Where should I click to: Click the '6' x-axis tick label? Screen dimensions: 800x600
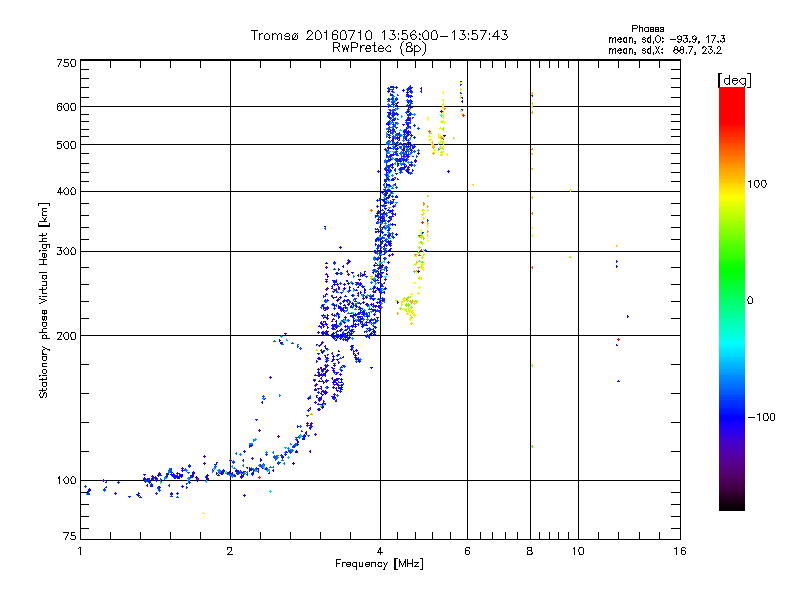467,551
